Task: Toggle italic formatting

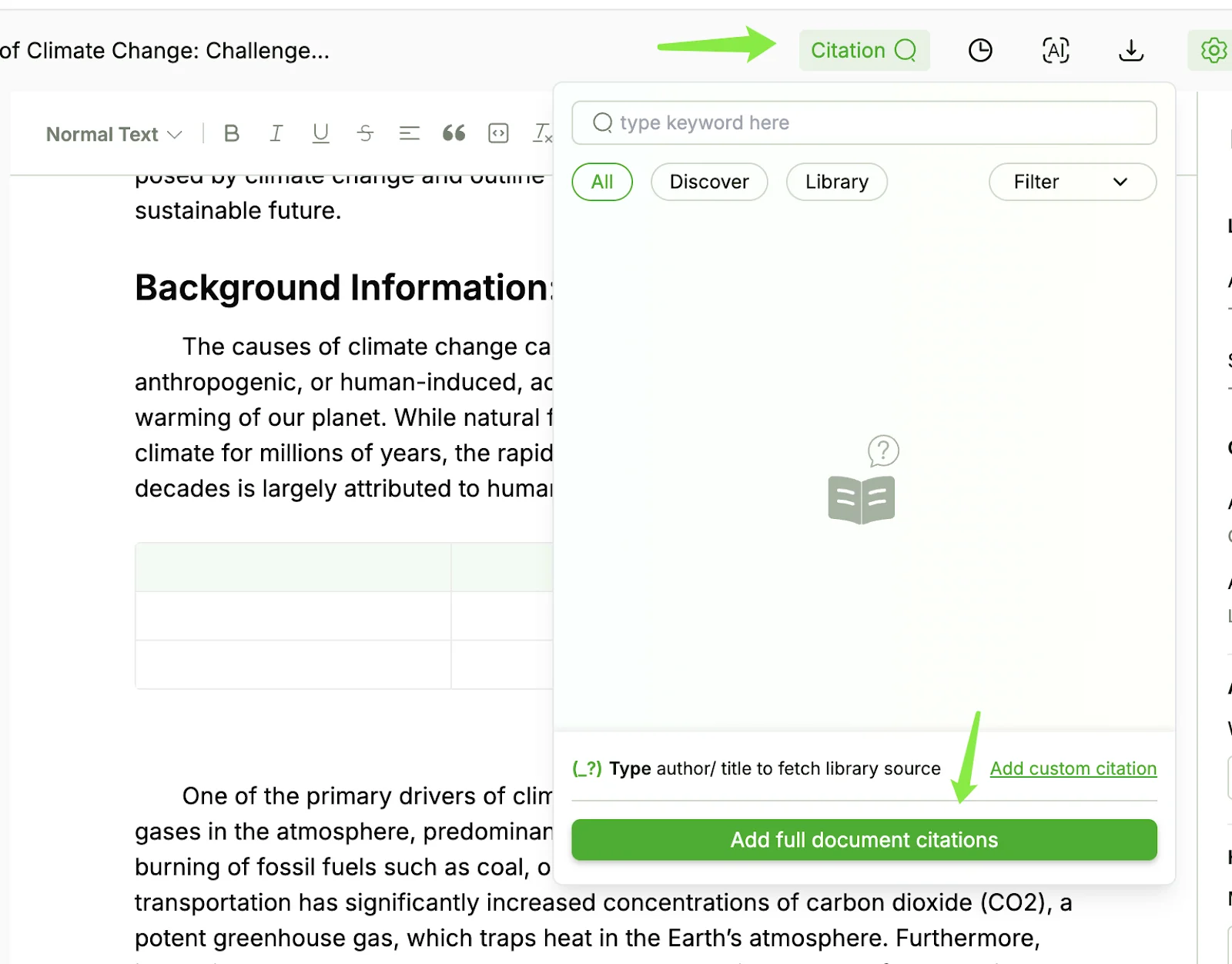Action: tap(276, 134)
